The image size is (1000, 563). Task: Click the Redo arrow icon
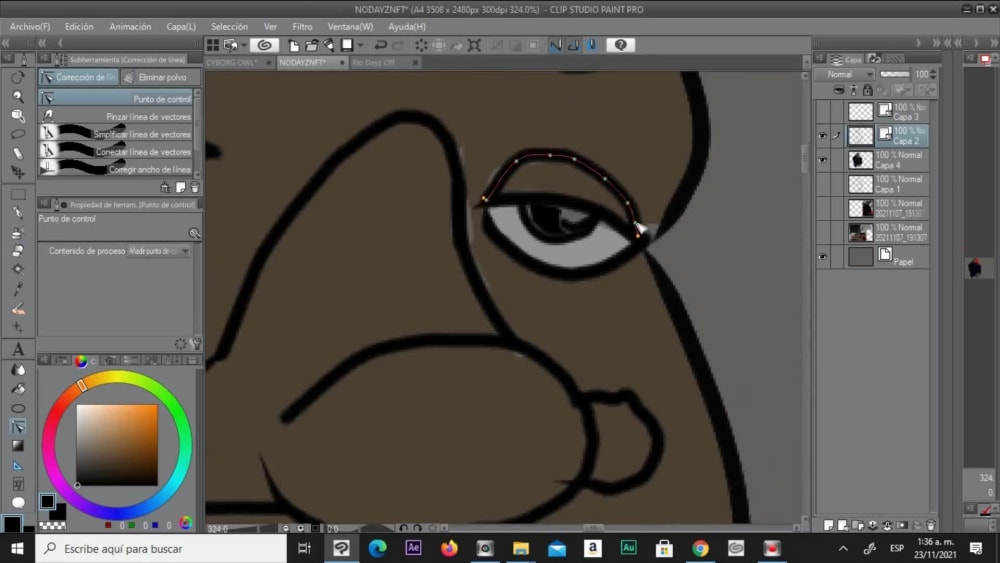[398, 45]
